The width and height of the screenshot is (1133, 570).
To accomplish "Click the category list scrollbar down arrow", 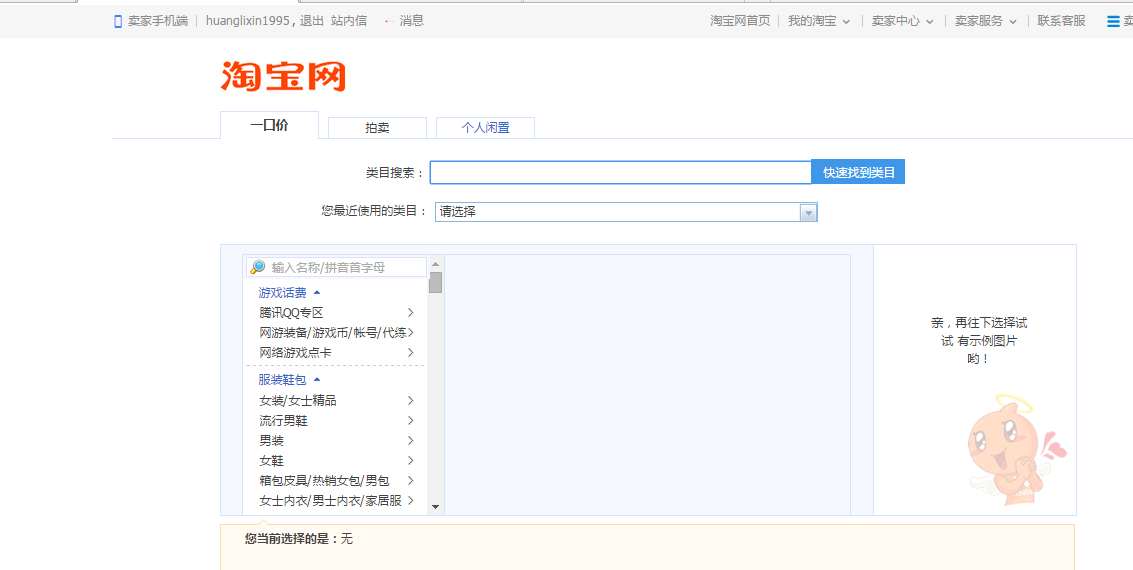I will point(435,507).
